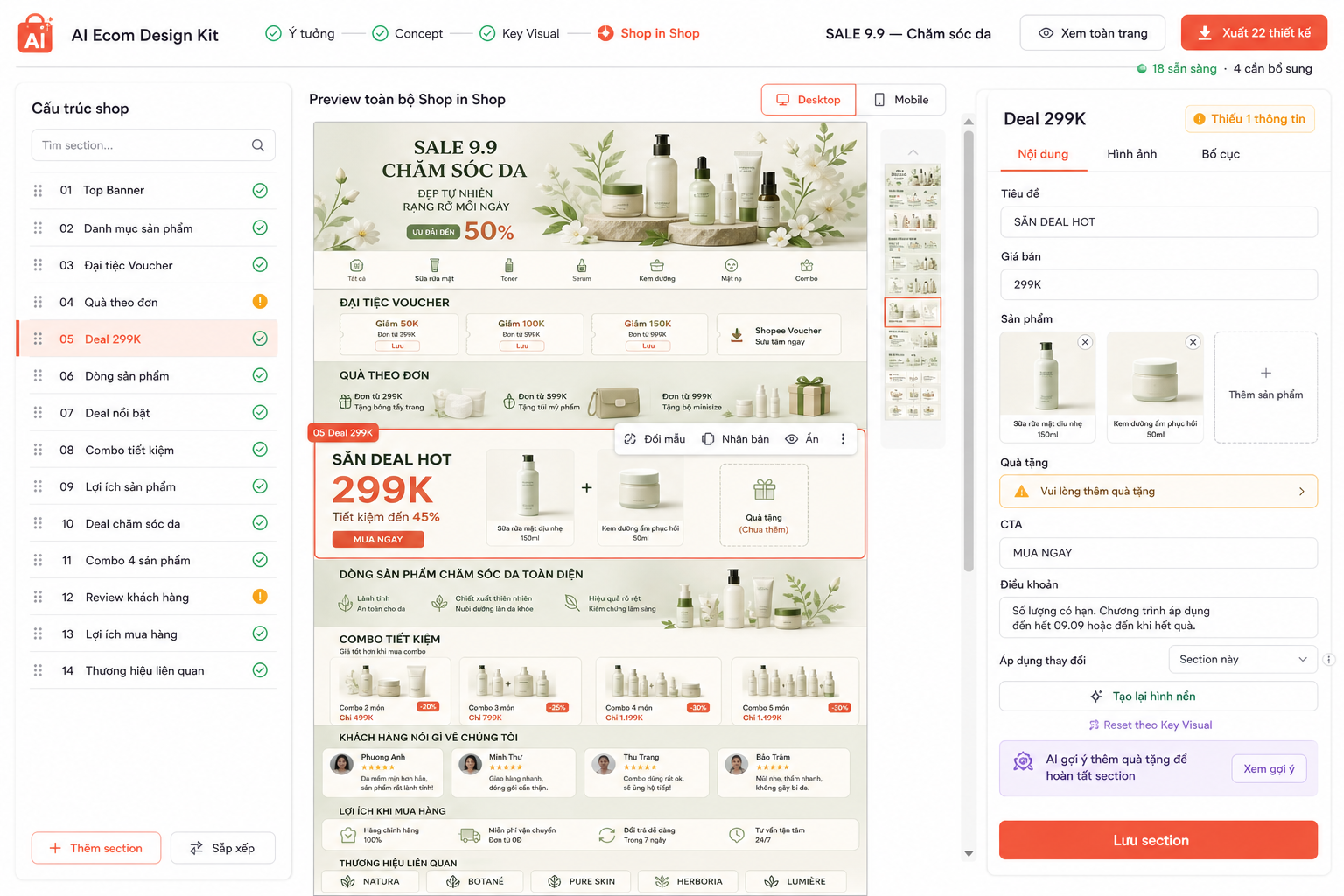Open Nội dung tab
1344x896 pixels.
pos(1043,154)
